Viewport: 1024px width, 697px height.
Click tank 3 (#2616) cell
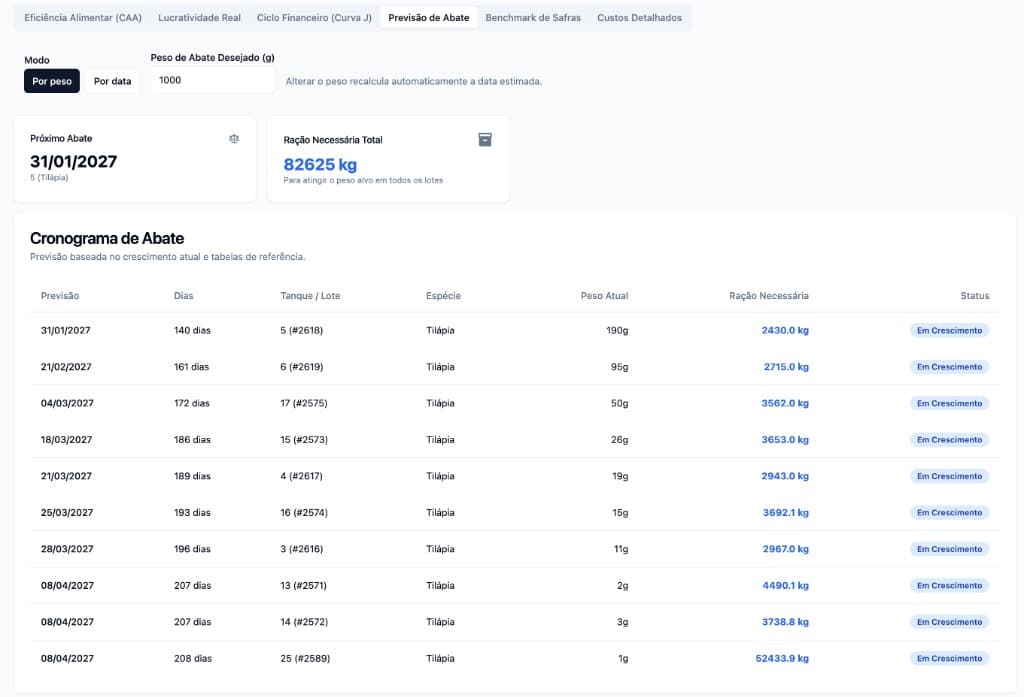point(301,549)
